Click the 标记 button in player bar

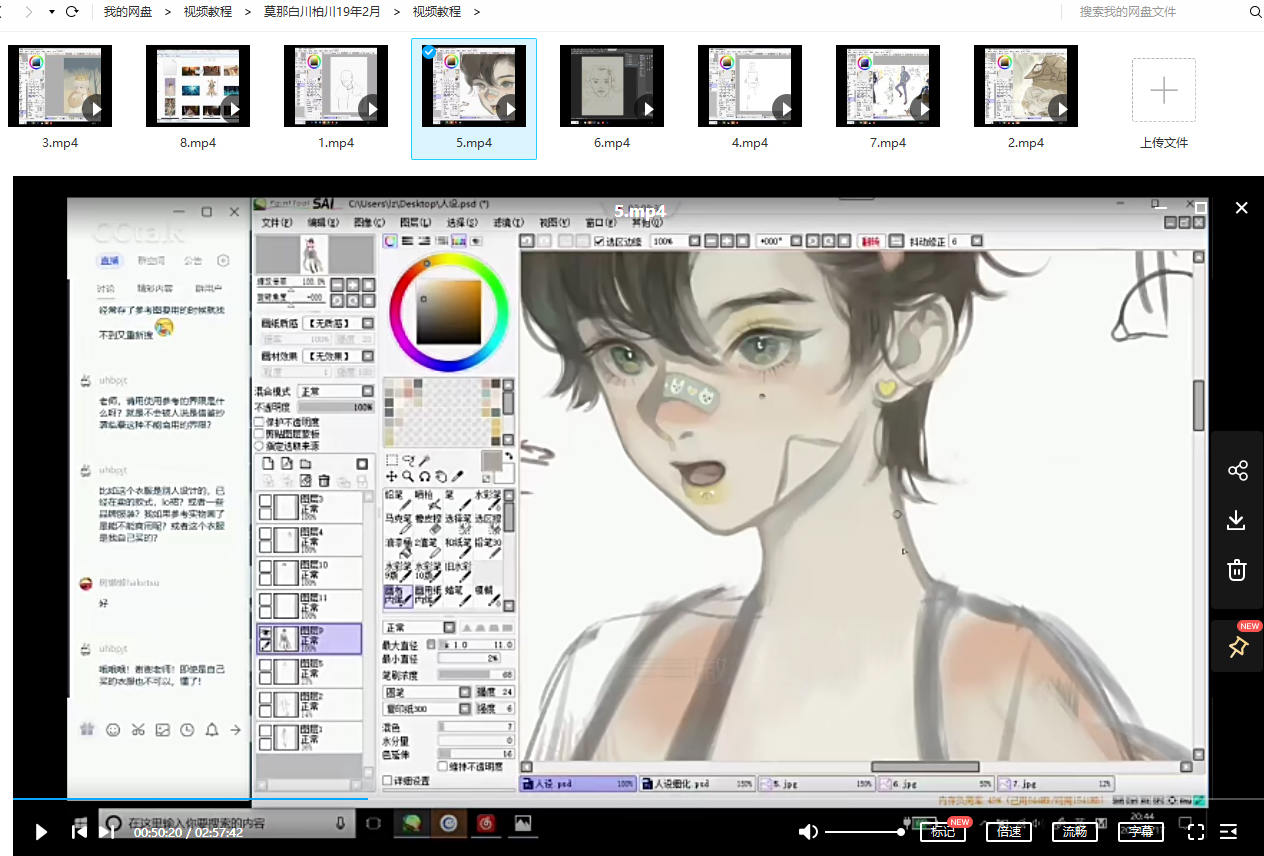coord(943,831)
